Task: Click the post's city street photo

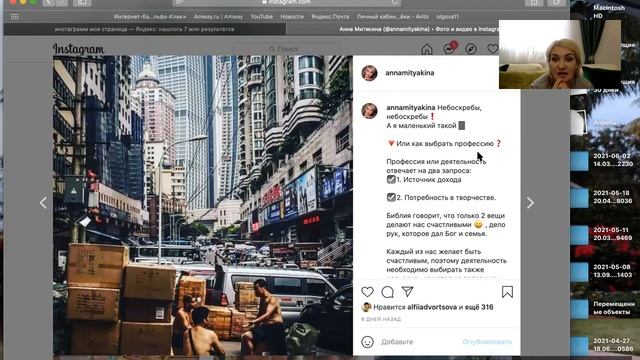Action: pos(202,205)
